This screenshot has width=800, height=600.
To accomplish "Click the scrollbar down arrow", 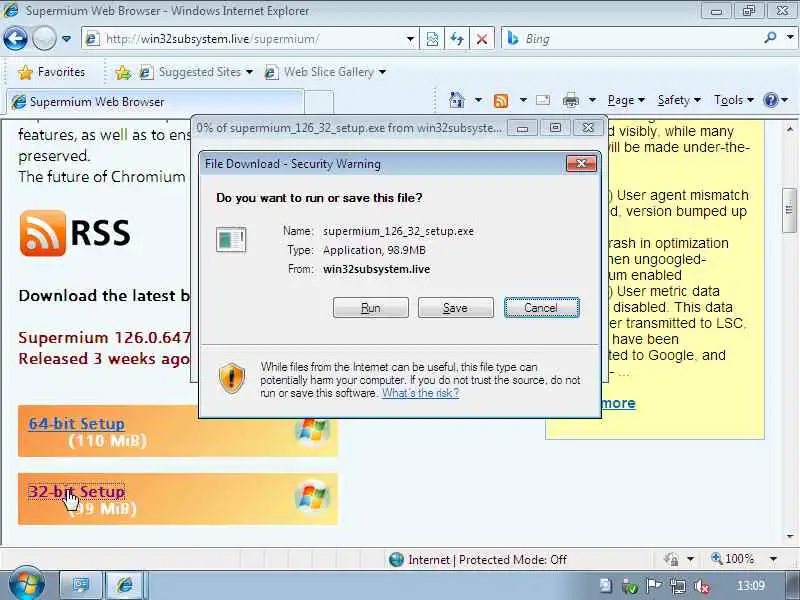I will (x=790, y=536).
